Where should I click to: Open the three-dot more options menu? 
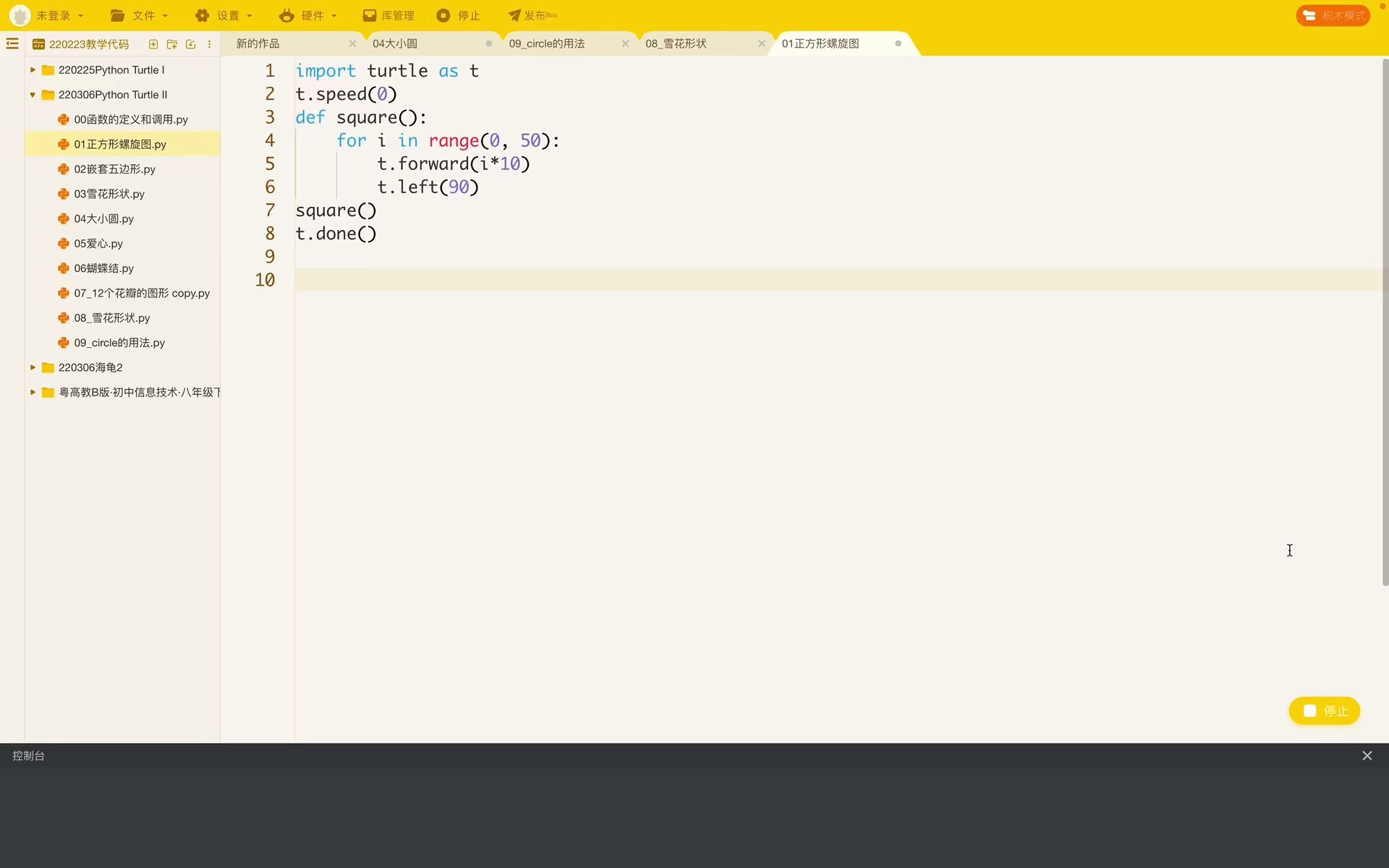click(x=210, y=44)
